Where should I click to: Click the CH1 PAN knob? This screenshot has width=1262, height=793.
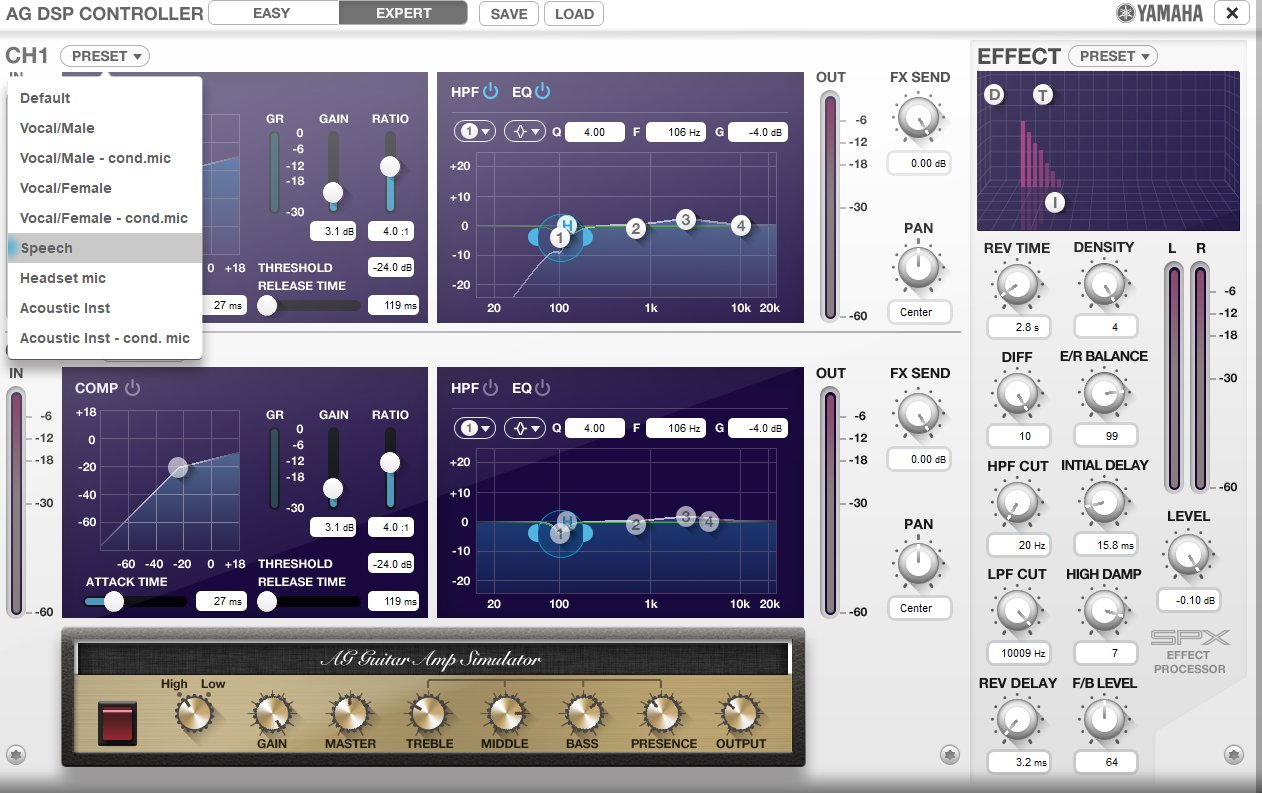(x=918, y=268)
